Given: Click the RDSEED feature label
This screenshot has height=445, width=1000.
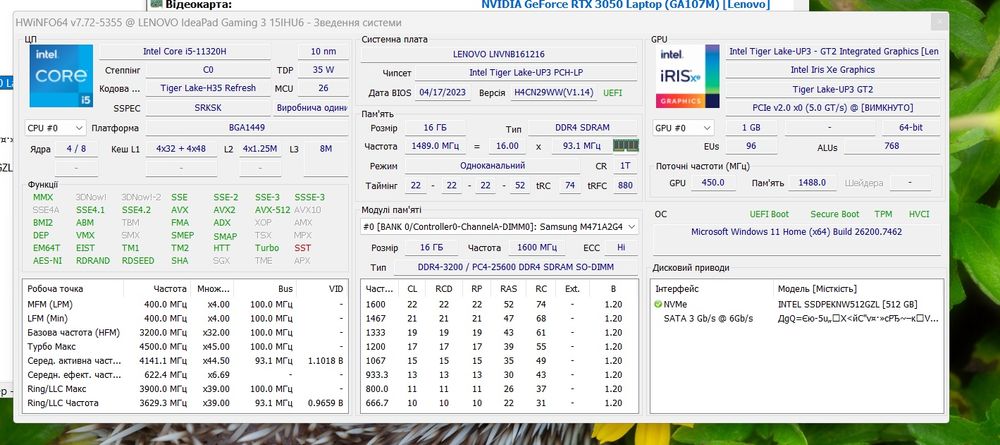Looking at the screenshot, I should point(138,261).
